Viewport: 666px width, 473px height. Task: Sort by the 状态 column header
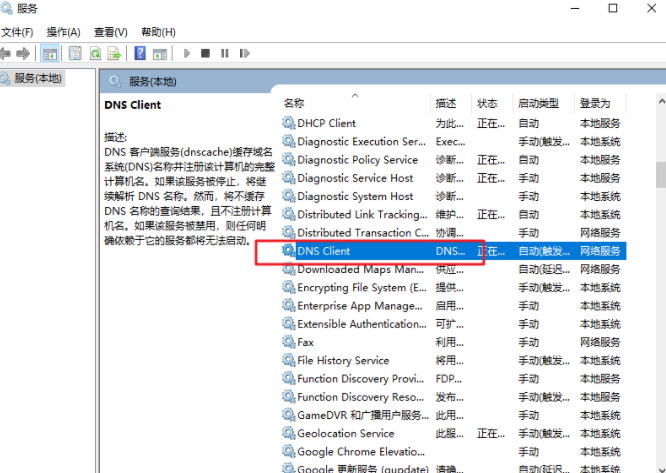[x=487, y=103]
